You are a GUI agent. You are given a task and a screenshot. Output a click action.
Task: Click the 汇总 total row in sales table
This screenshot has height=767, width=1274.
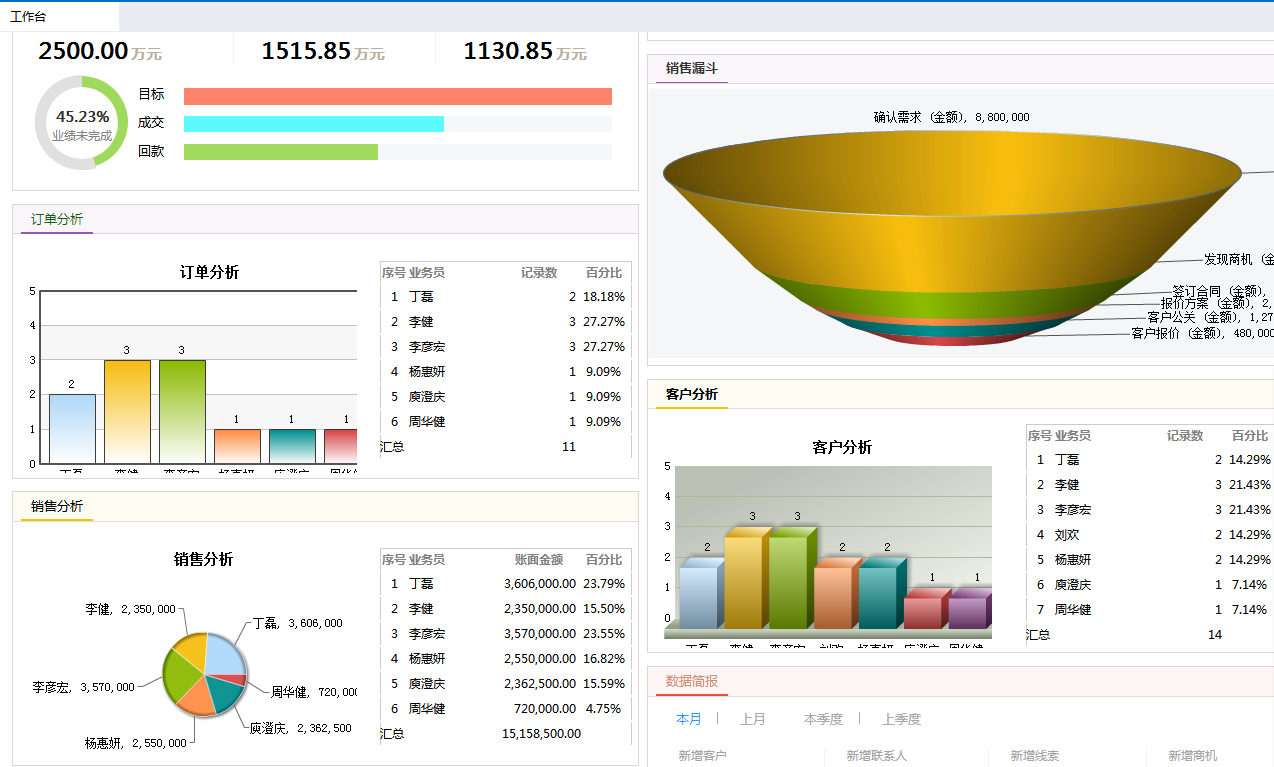coord(470,733)
